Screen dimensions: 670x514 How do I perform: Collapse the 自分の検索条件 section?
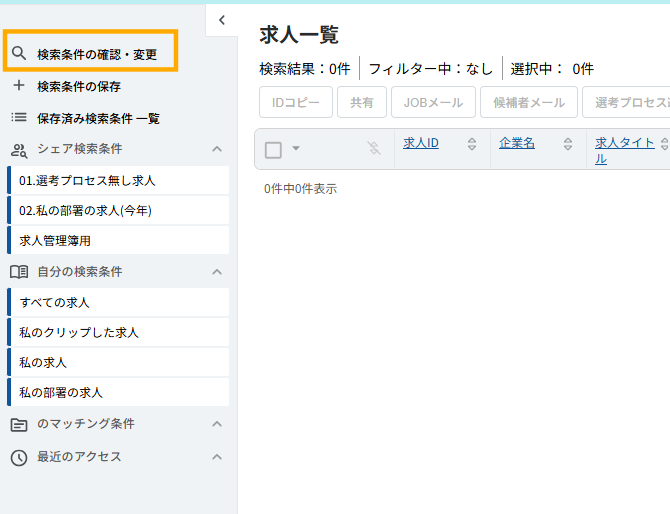[217, 271]
